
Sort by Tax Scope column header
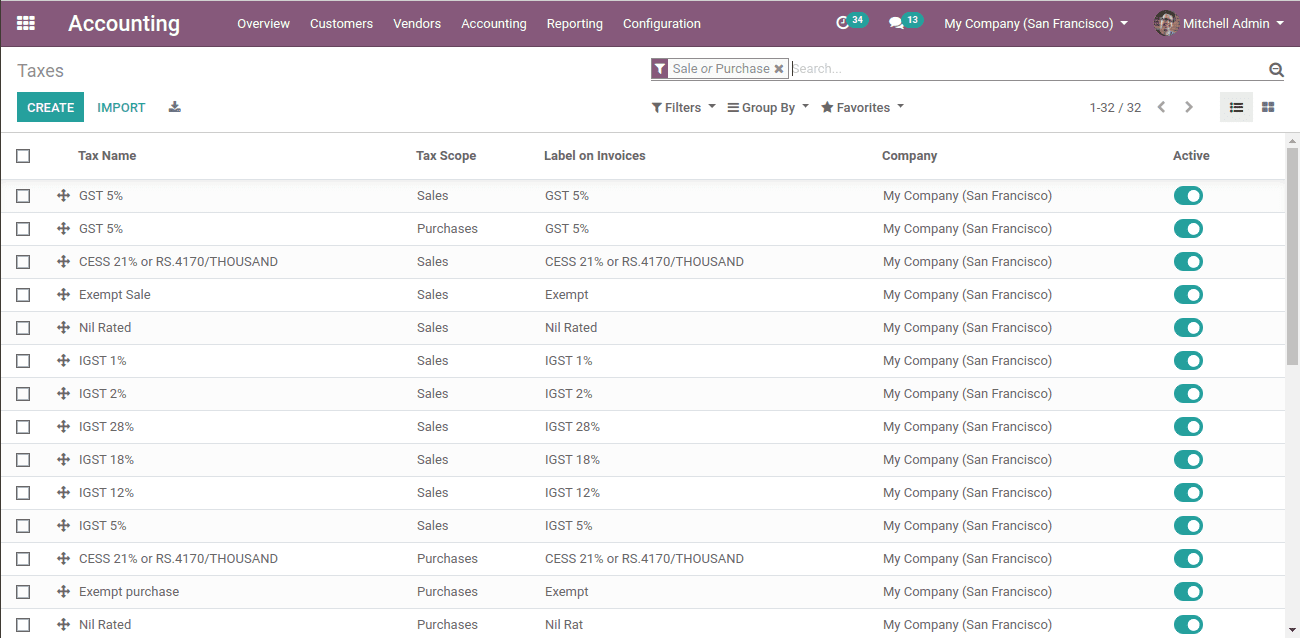coord(446,156)
